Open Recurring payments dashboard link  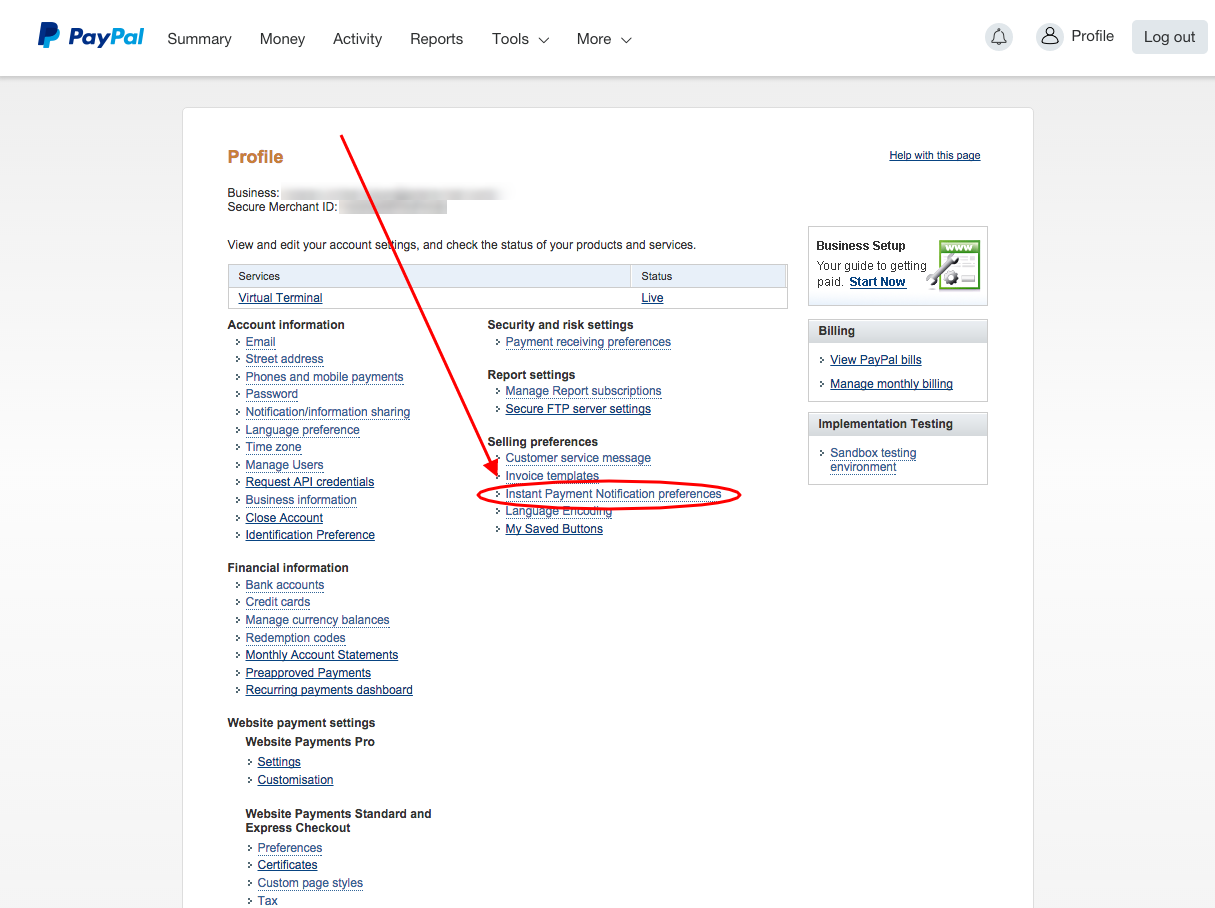(329, 690)
